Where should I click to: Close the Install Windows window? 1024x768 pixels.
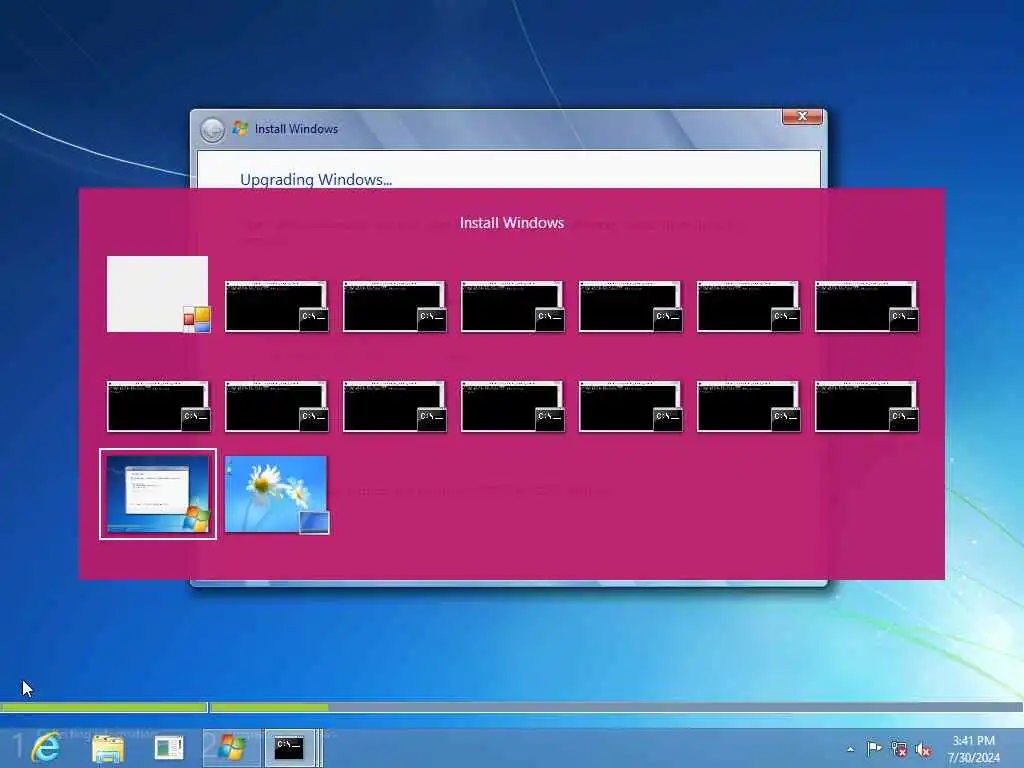(x=802, y=116)
